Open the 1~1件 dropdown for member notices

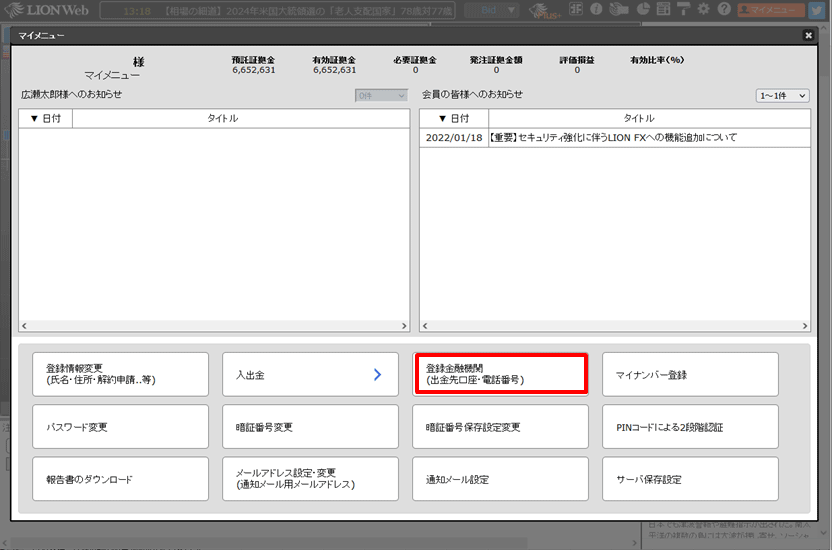(x=782, y=95)
